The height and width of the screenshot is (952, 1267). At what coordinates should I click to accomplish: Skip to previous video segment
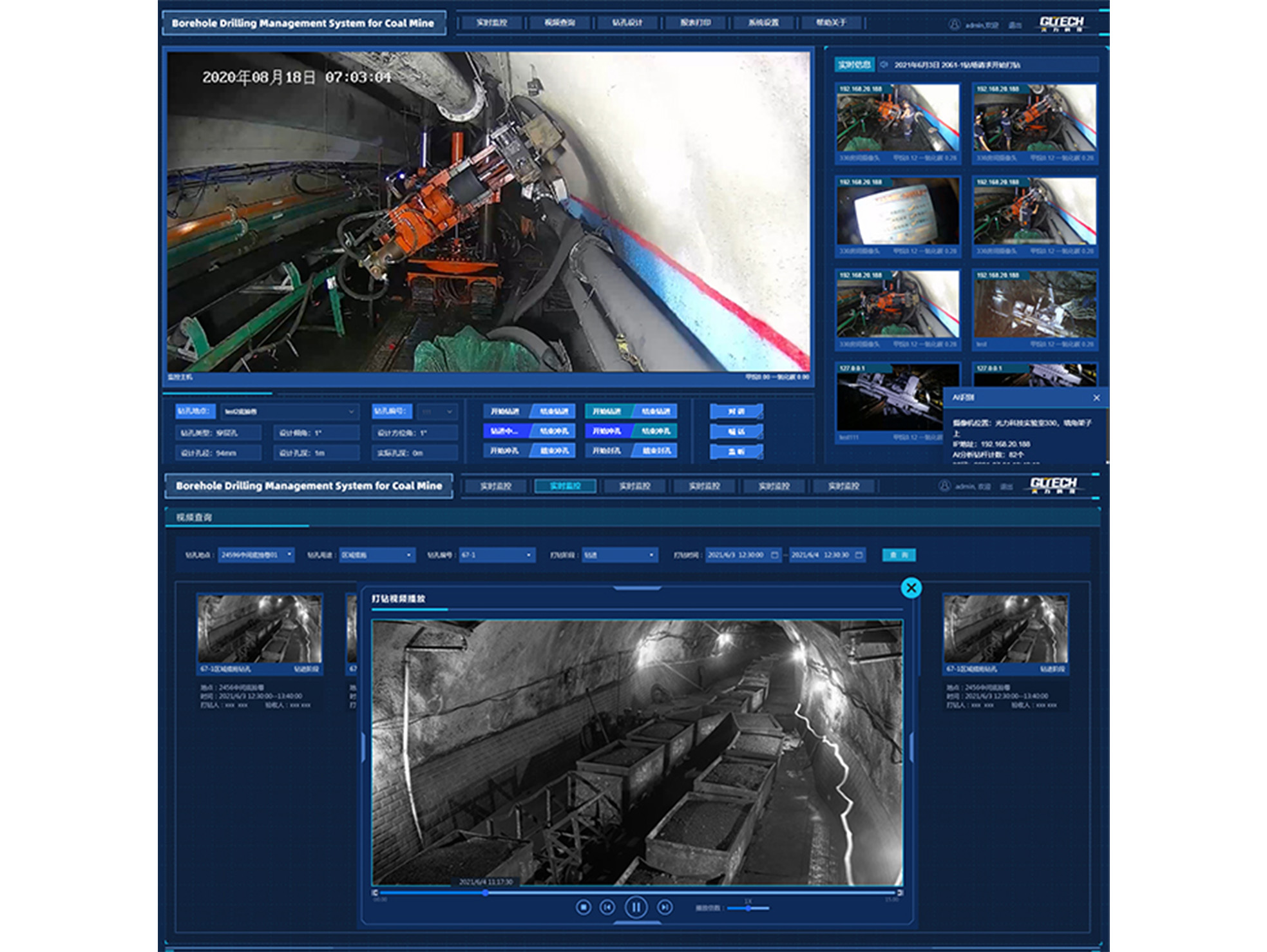[x=607, y=908]
